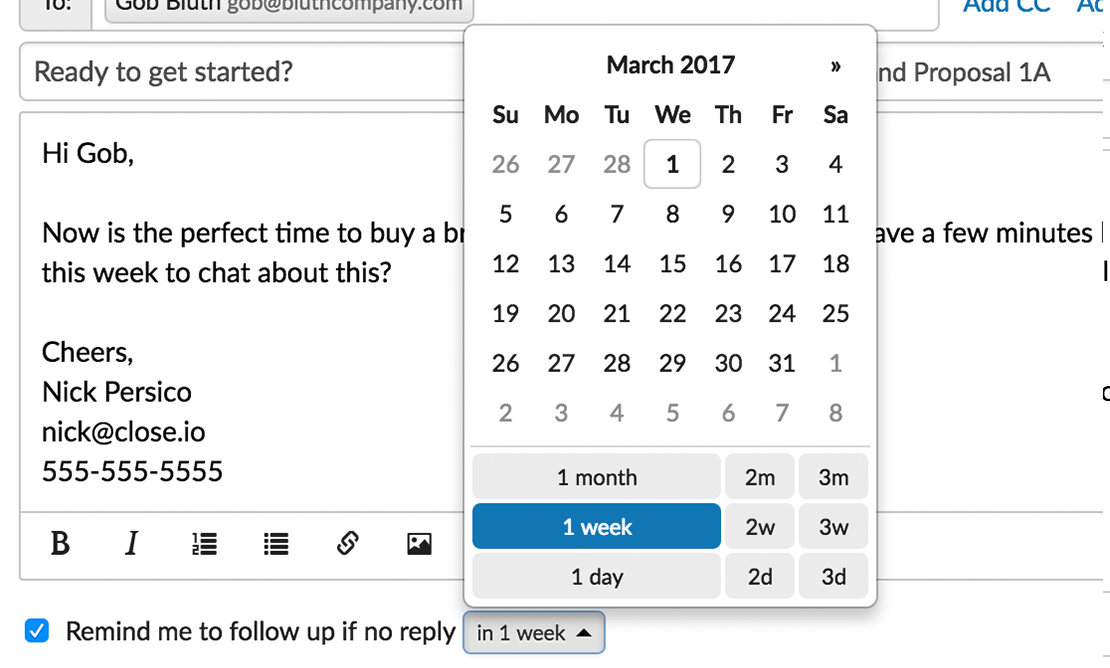
Task: Insert a numbered list
Action: (205, 543)
